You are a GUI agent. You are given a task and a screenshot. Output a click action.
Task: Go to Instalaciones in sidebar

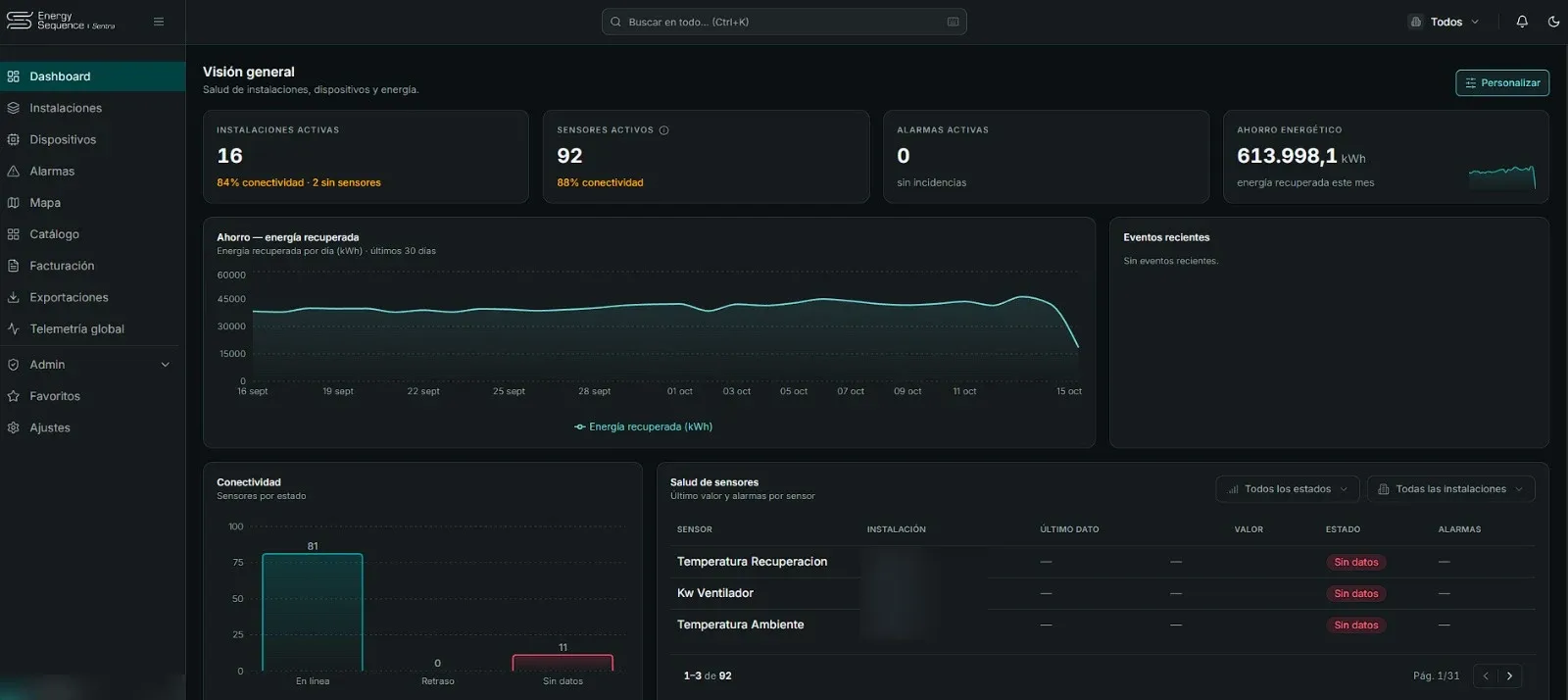pyautogui.click(x=92, y=108)
